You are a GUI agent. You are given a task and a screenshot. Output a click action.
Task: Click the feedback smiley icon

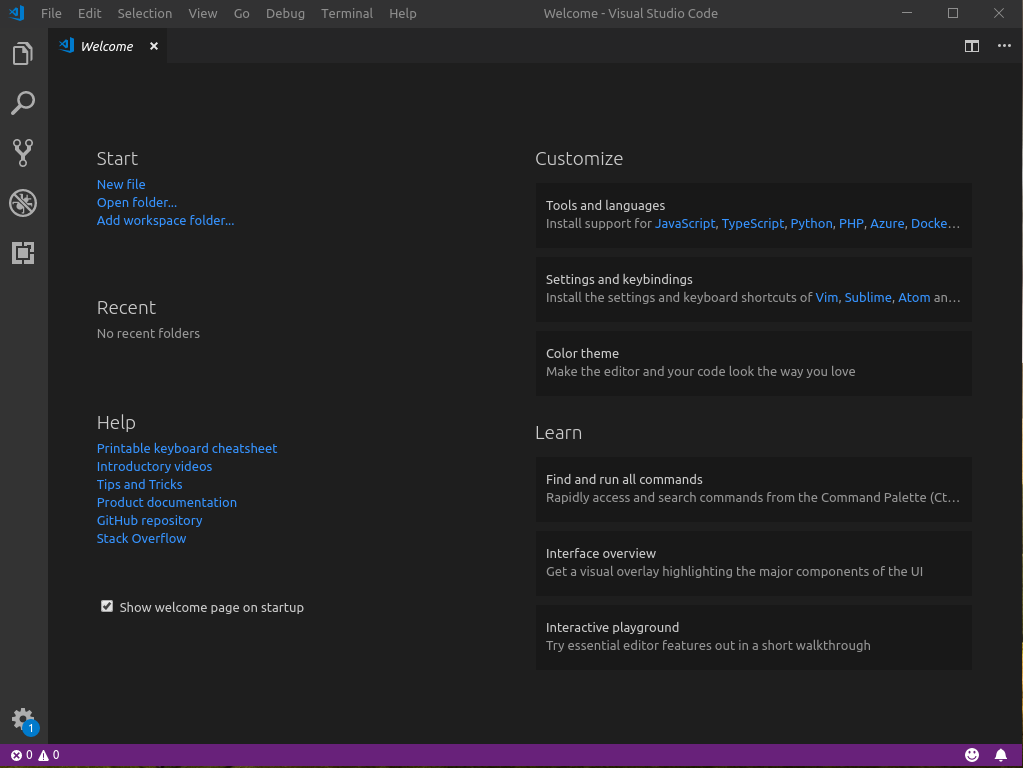(x=971, y=755)
